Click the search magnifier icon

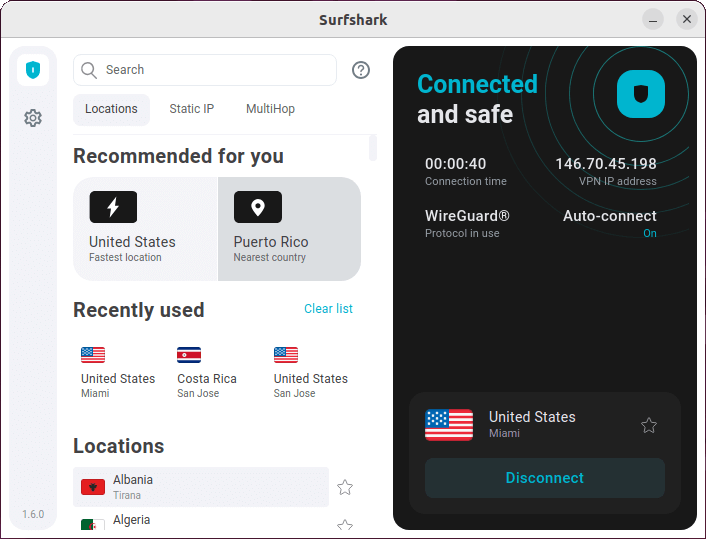89,70
